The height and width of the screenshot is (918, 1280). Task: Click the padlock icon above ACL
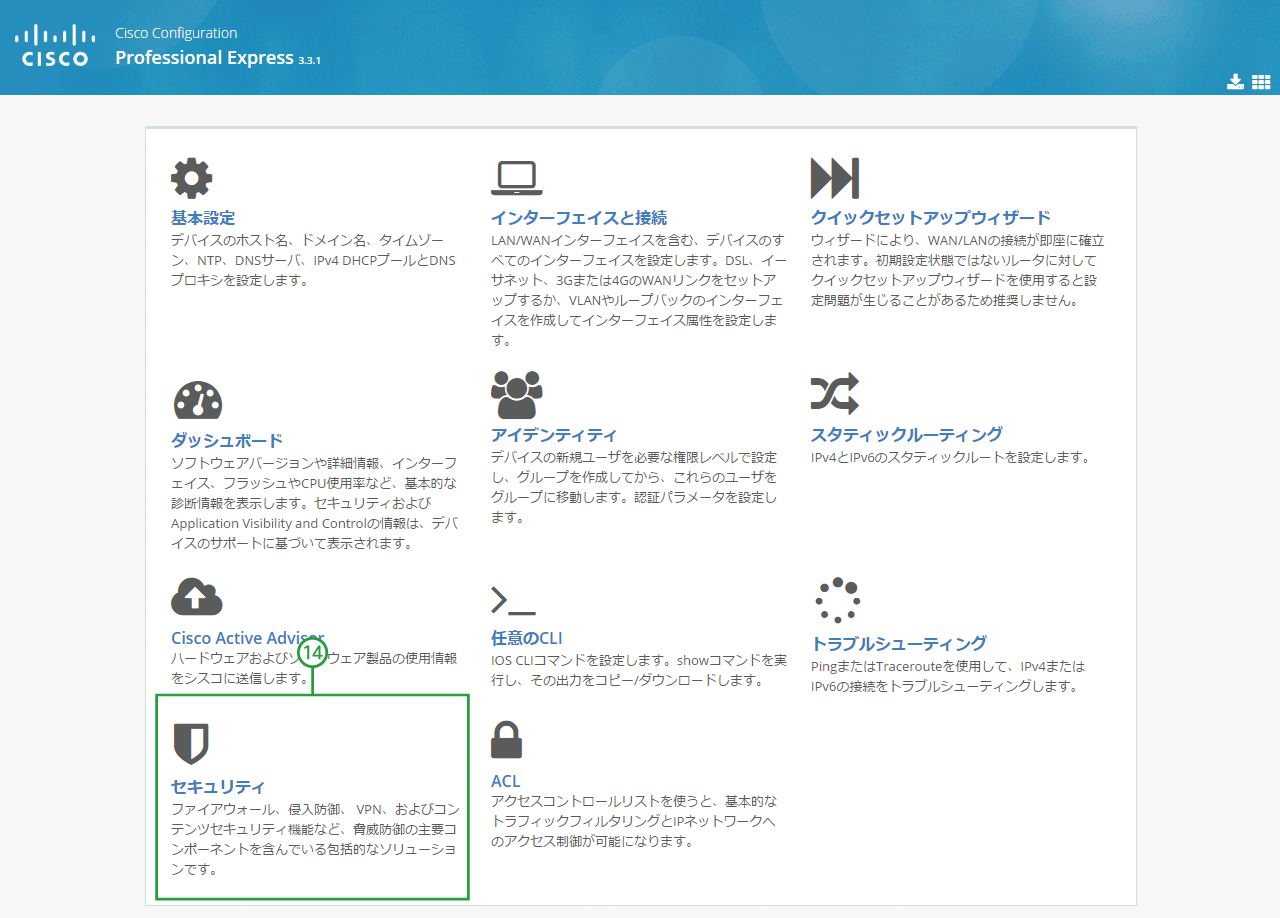coord(507,741)
